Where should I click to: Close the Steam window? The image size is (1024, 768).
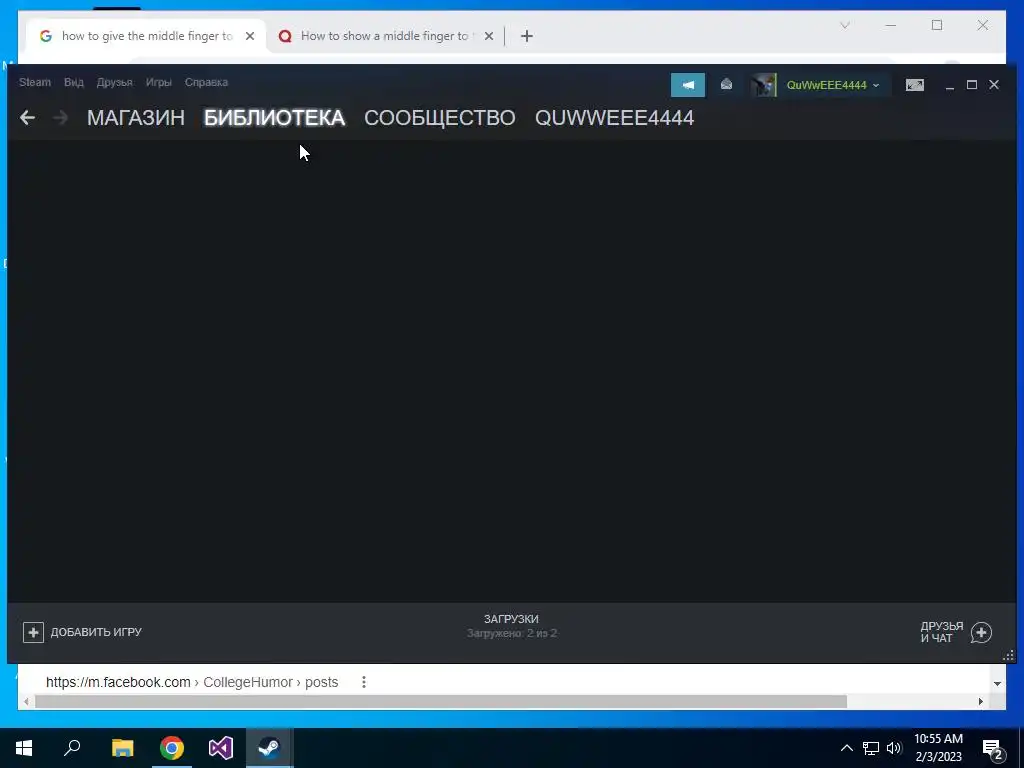[x=994, y=85]
